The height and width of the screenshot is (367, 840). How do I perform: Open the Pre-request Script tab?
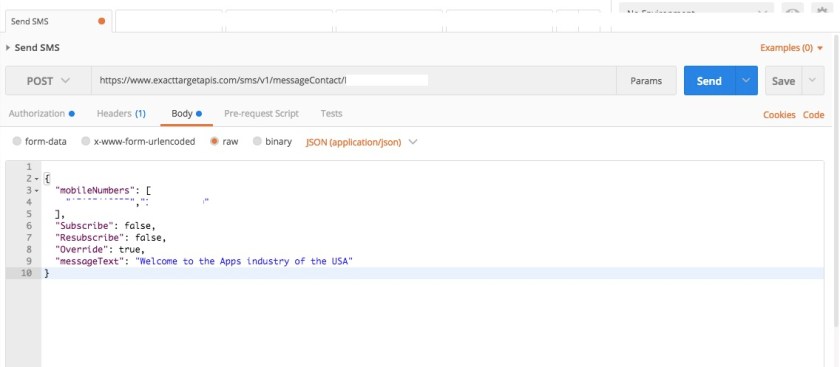261,114
